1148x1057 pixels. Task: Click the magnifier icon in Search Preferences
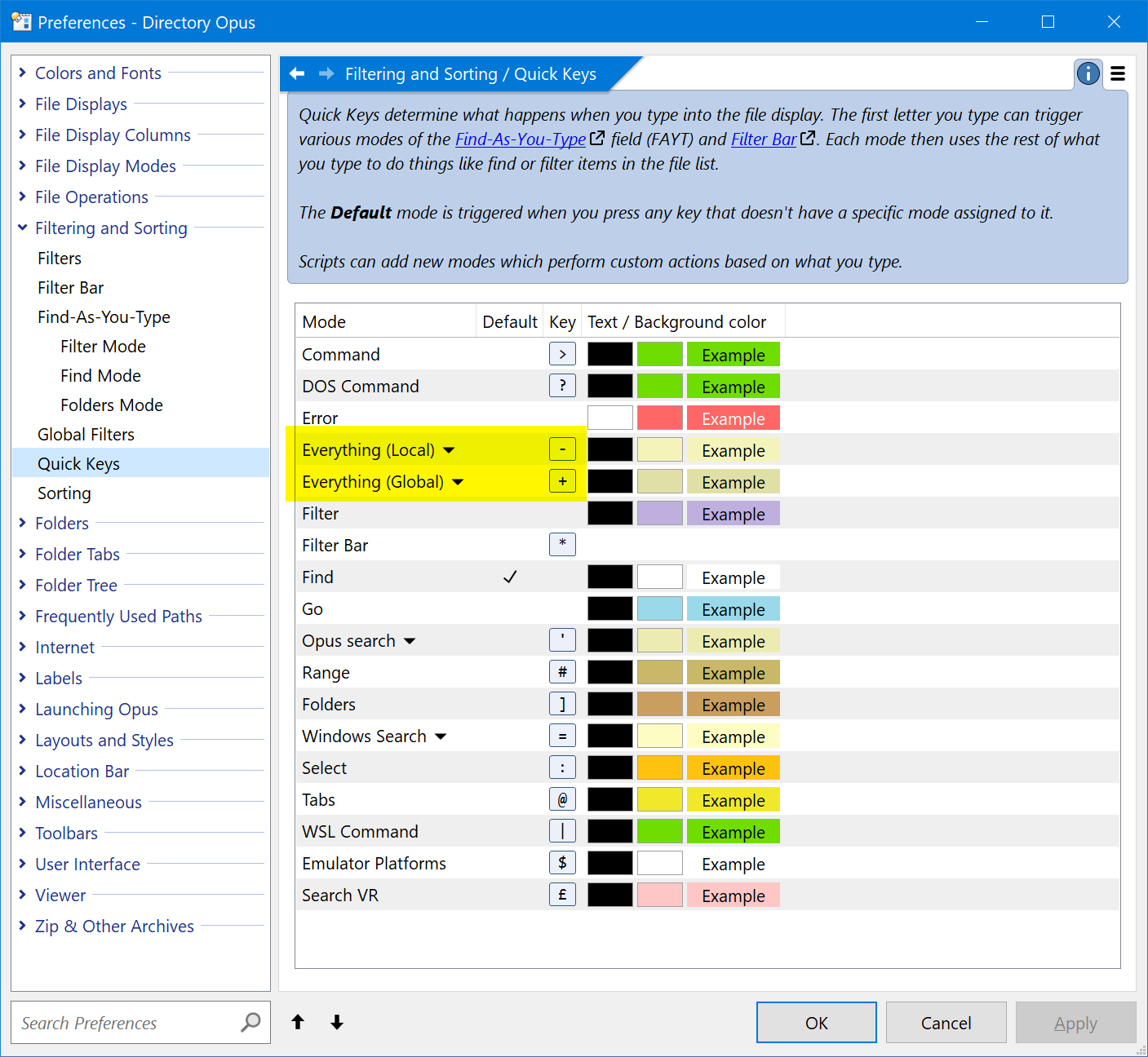[x=250, y=1022]
